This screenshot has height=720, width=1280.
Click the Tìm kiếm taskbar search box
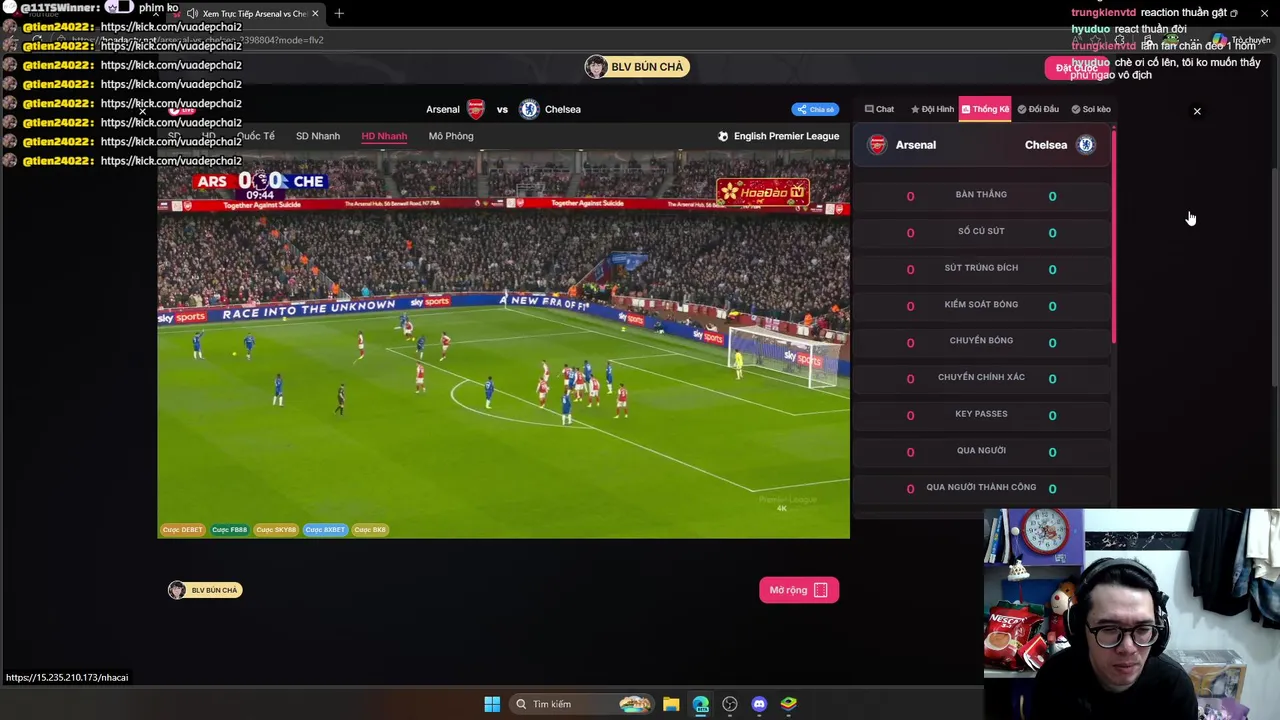click(582, 704)
